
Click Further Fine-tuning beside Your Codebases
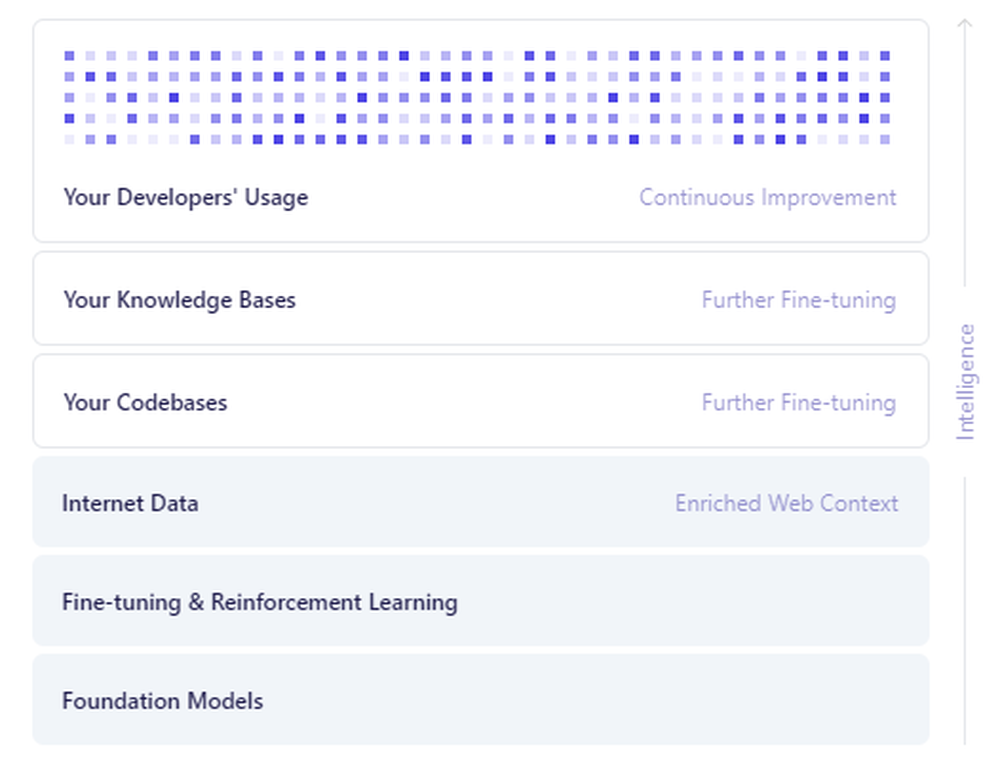point(799,402)
